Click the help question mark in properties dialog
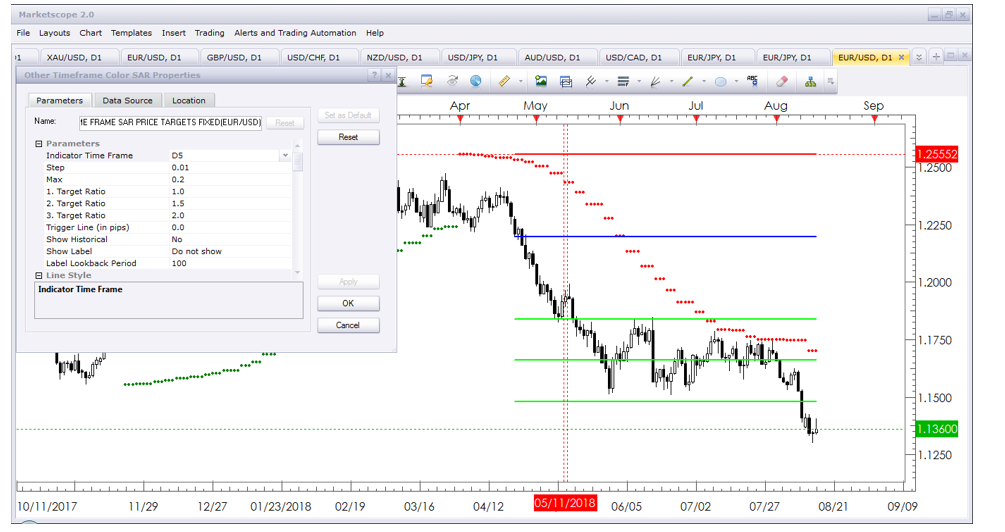 tap(374, 75)
